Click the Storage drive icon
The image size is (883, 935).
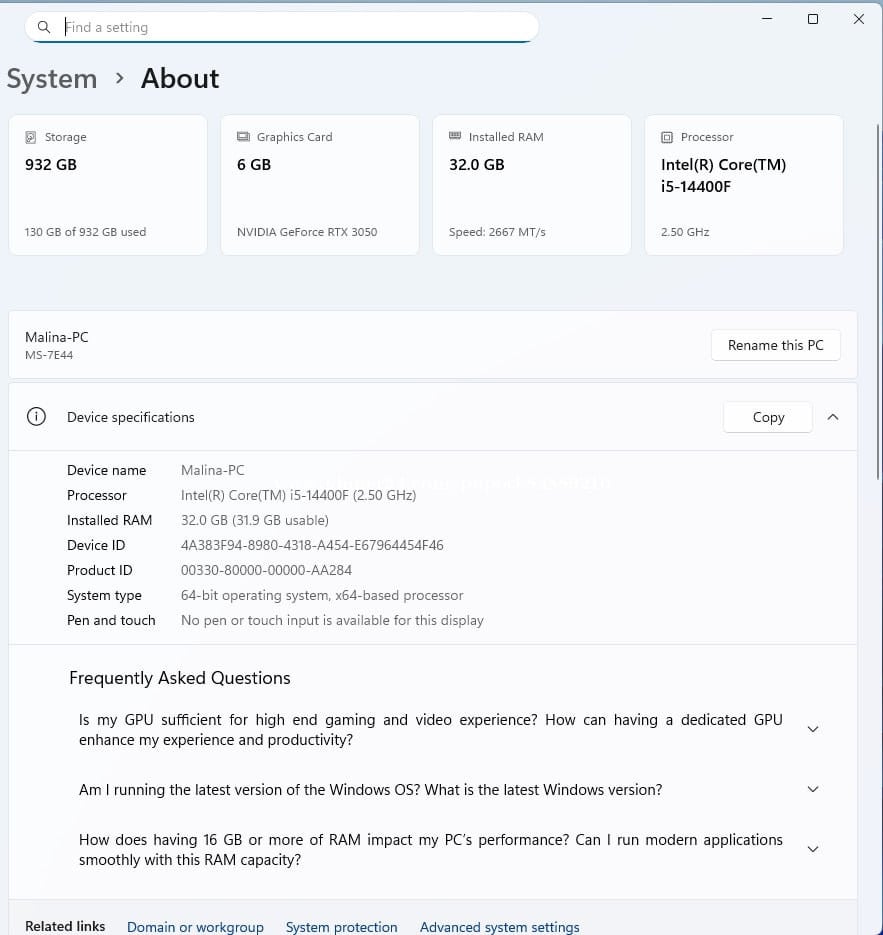click(x=31, y=137)
